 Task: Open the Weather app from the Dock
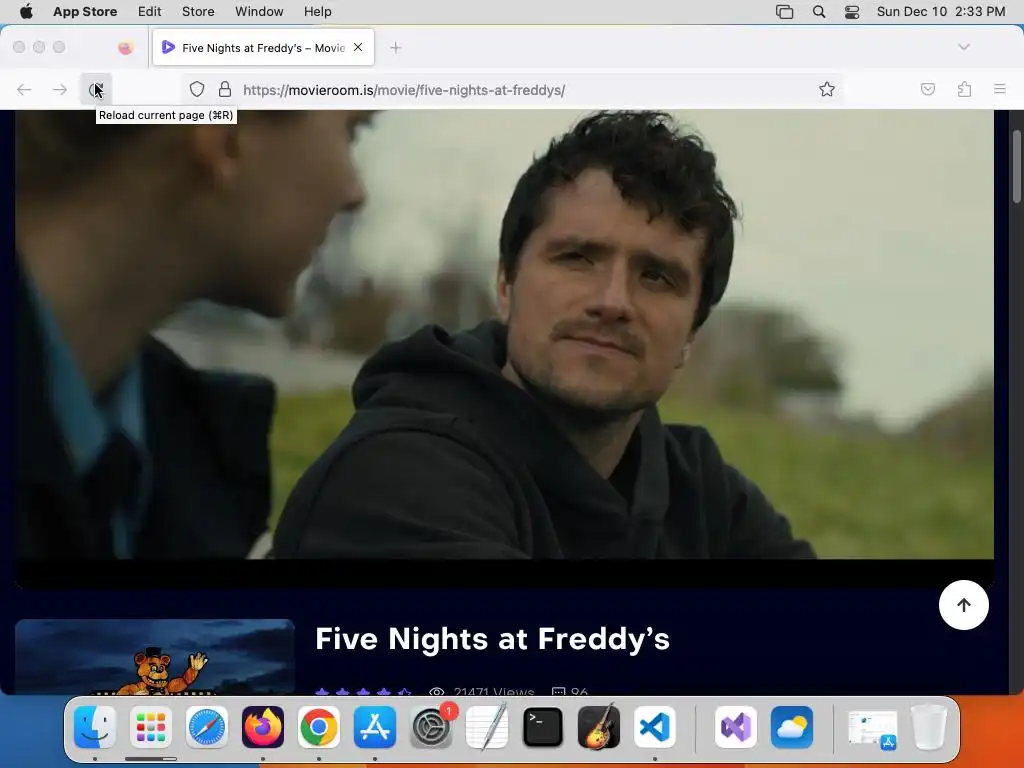coord(792,727)
